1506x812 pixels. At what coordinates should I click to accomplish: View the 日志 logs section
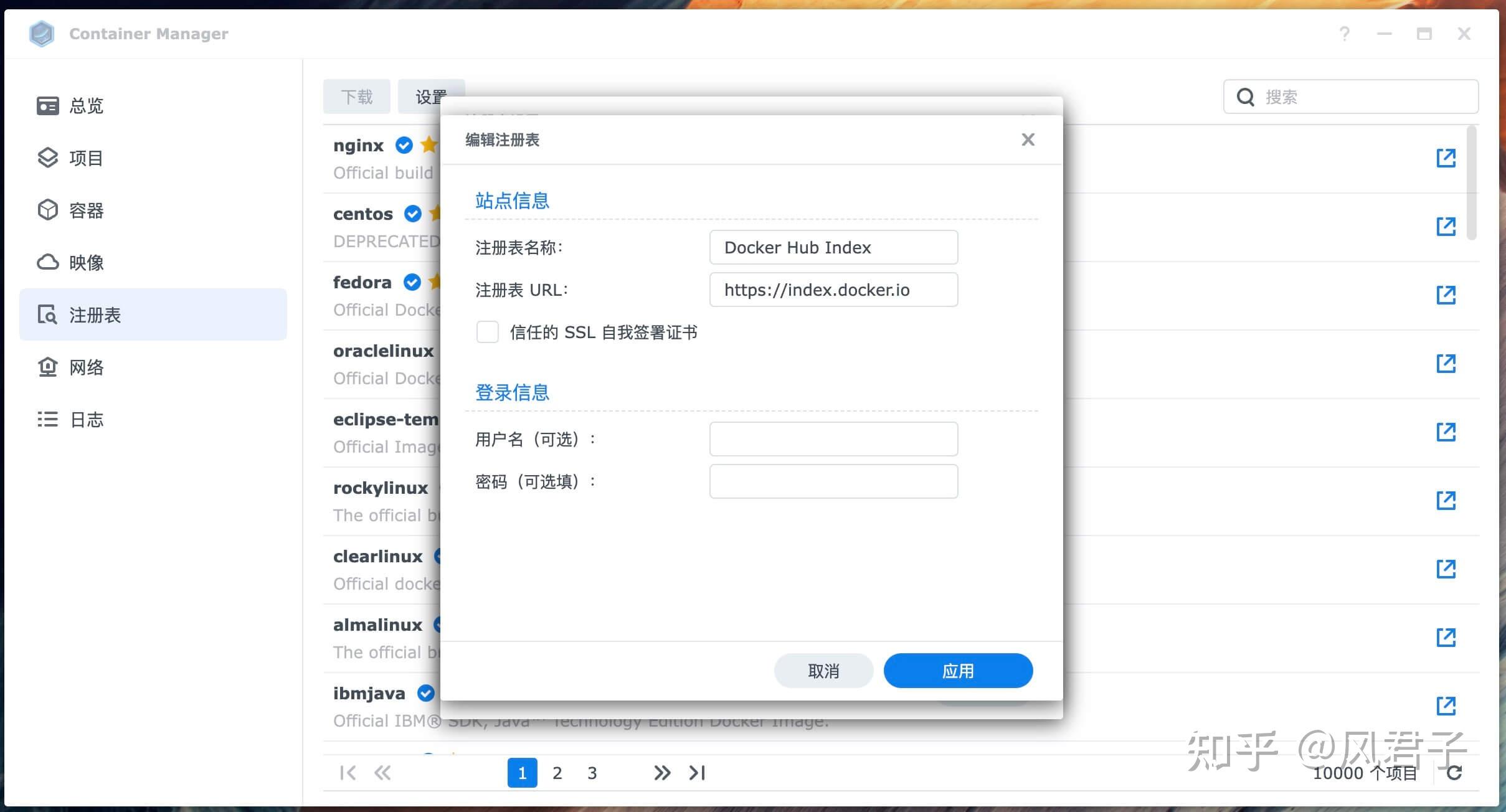point(86,419)
